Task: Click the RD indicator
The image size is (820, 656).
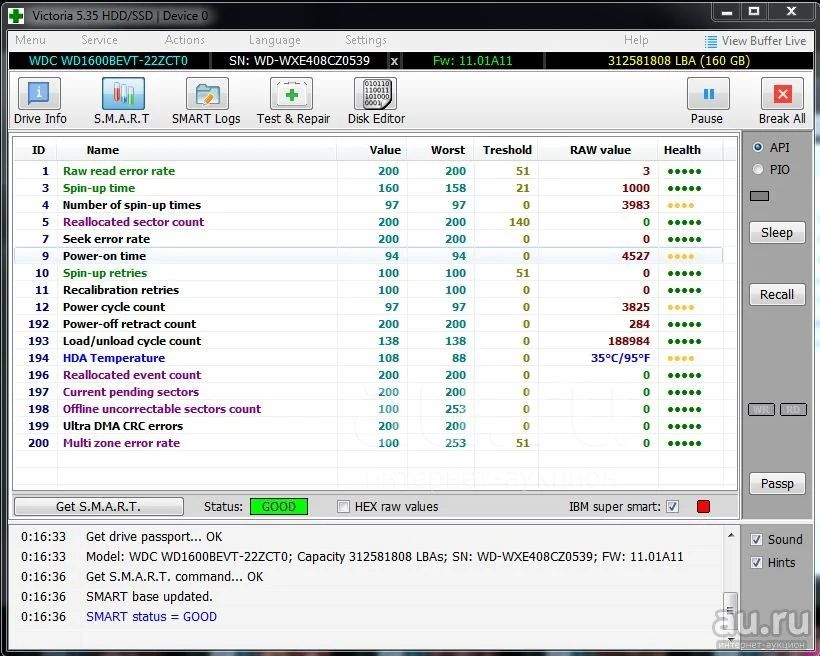Action: [793, 409]
